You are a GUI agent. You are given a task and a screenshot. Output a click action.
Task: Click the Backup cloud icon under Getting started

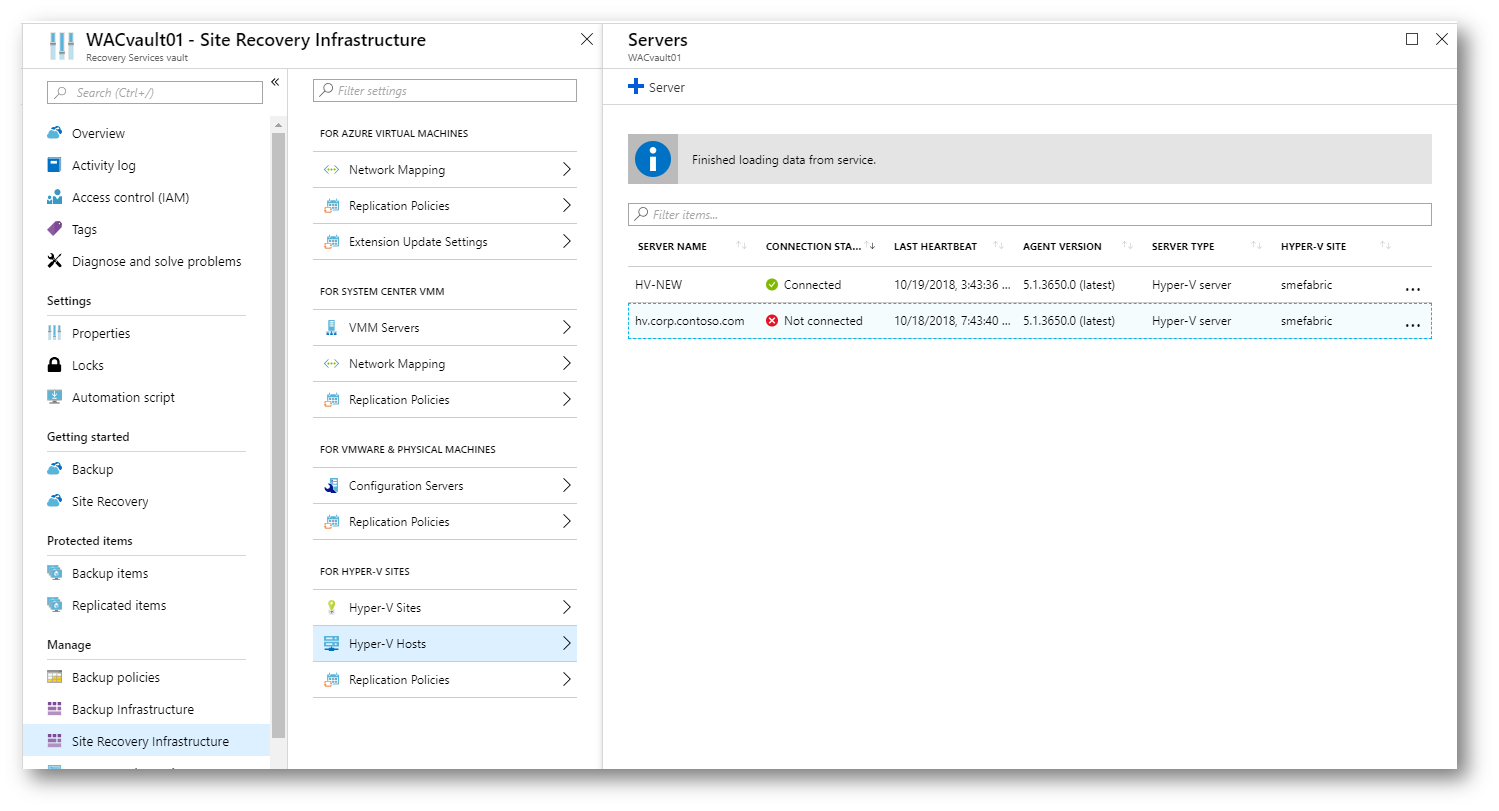[x=55, y=469]
